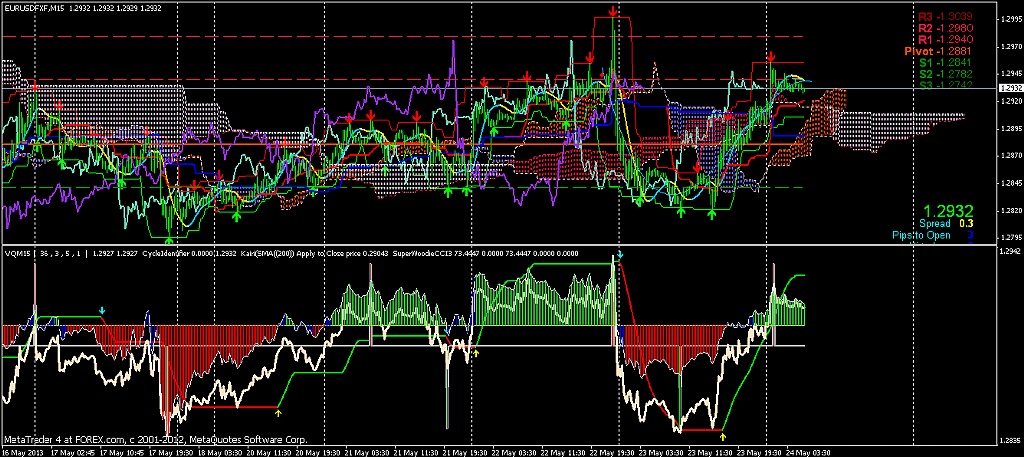The width and height of the screenshot is (1024, 457).
Task: Click the 1.2995 price axis label
Action: (1011, 20)
